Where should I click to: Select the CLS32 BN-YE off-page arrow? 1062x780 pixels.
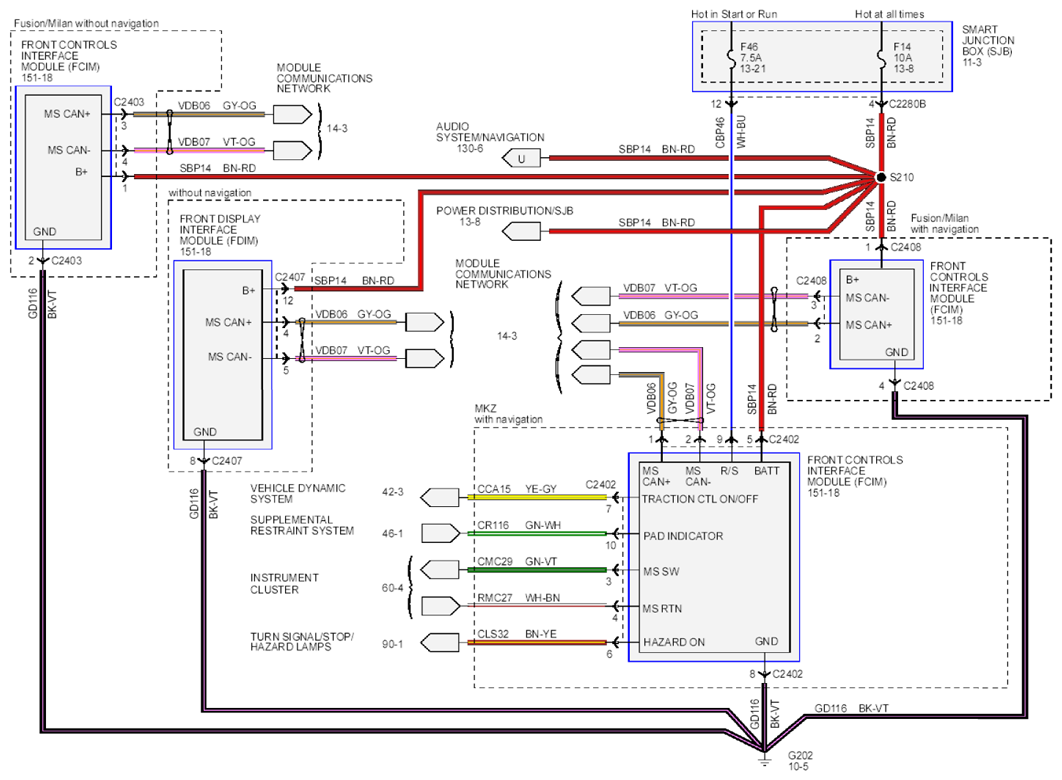pyautogui.click(x=440, y=643)
